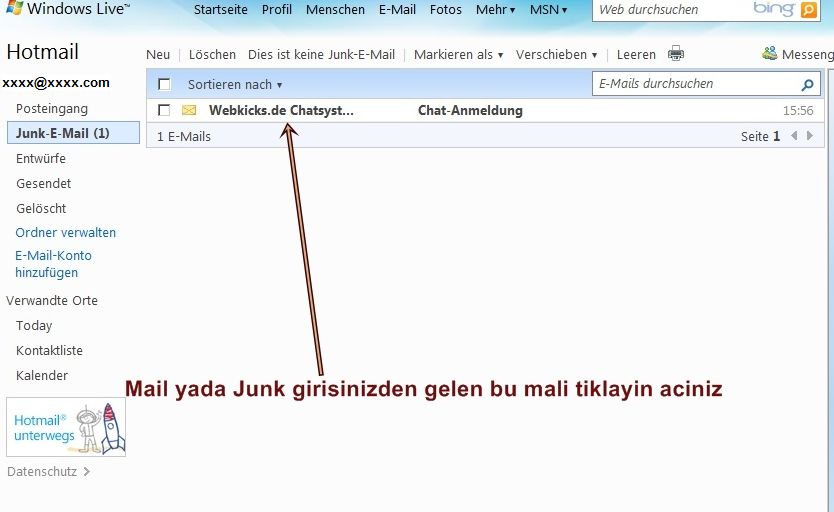Image resolution: width=834 pixels, height=512 pixels.
Task: Open Profil in top navigation
Action: point(277,10)
